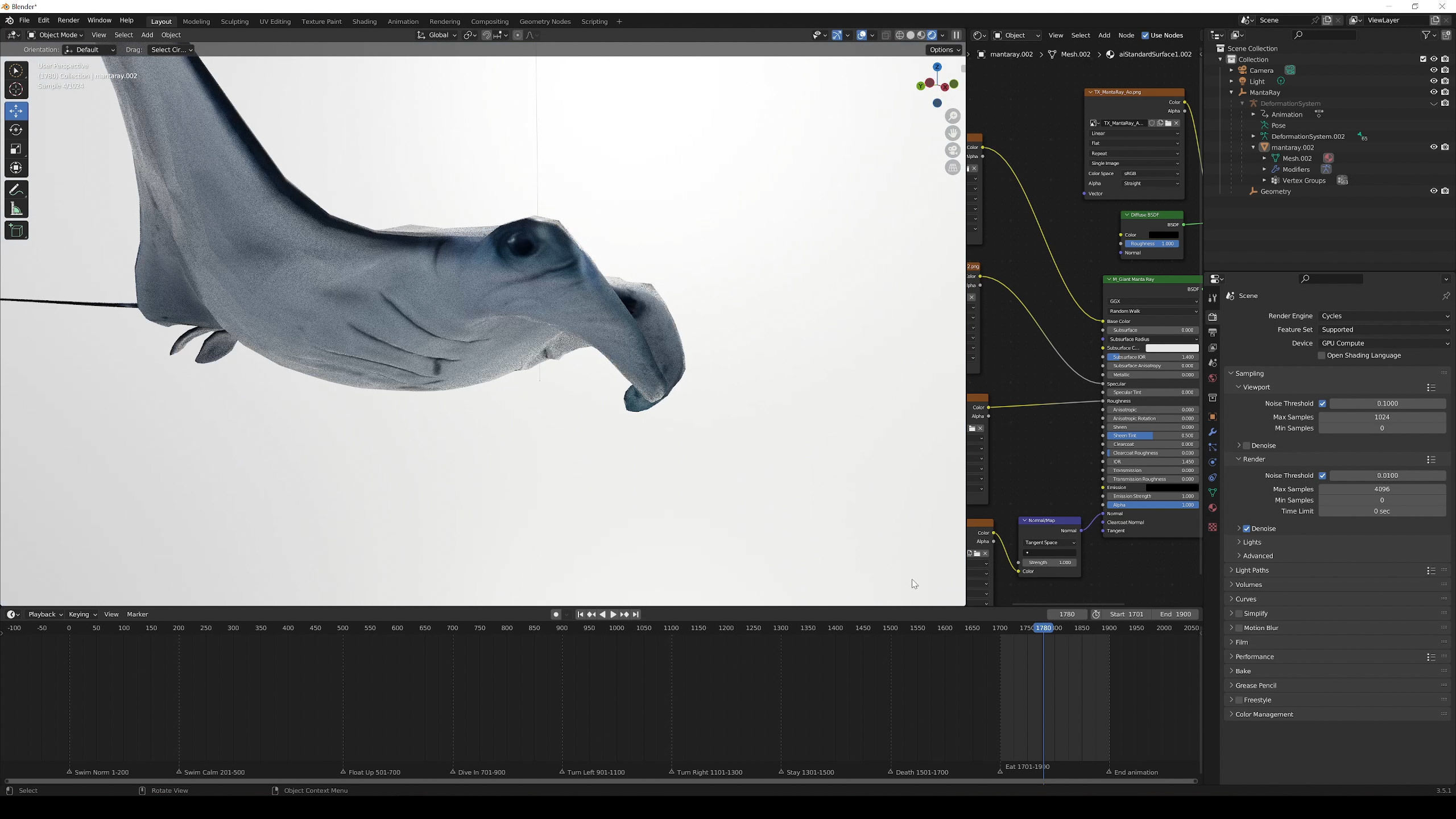Click Play animation button in timeline
1456x819 pixels.
(613, 614)
